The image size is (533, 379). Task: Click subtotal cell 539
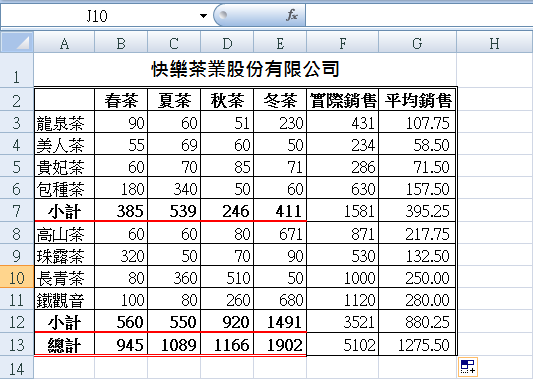(x=174, y=210)
